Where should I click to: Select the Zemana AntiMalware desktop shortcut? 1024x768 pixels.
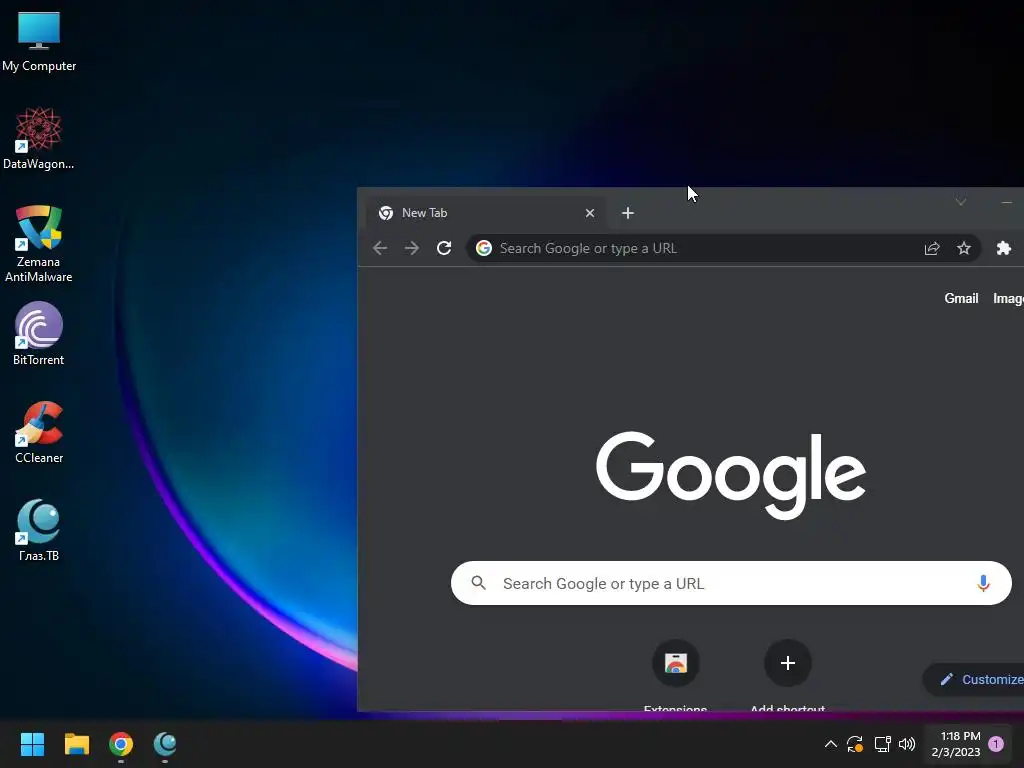click(x=39, y=244)
